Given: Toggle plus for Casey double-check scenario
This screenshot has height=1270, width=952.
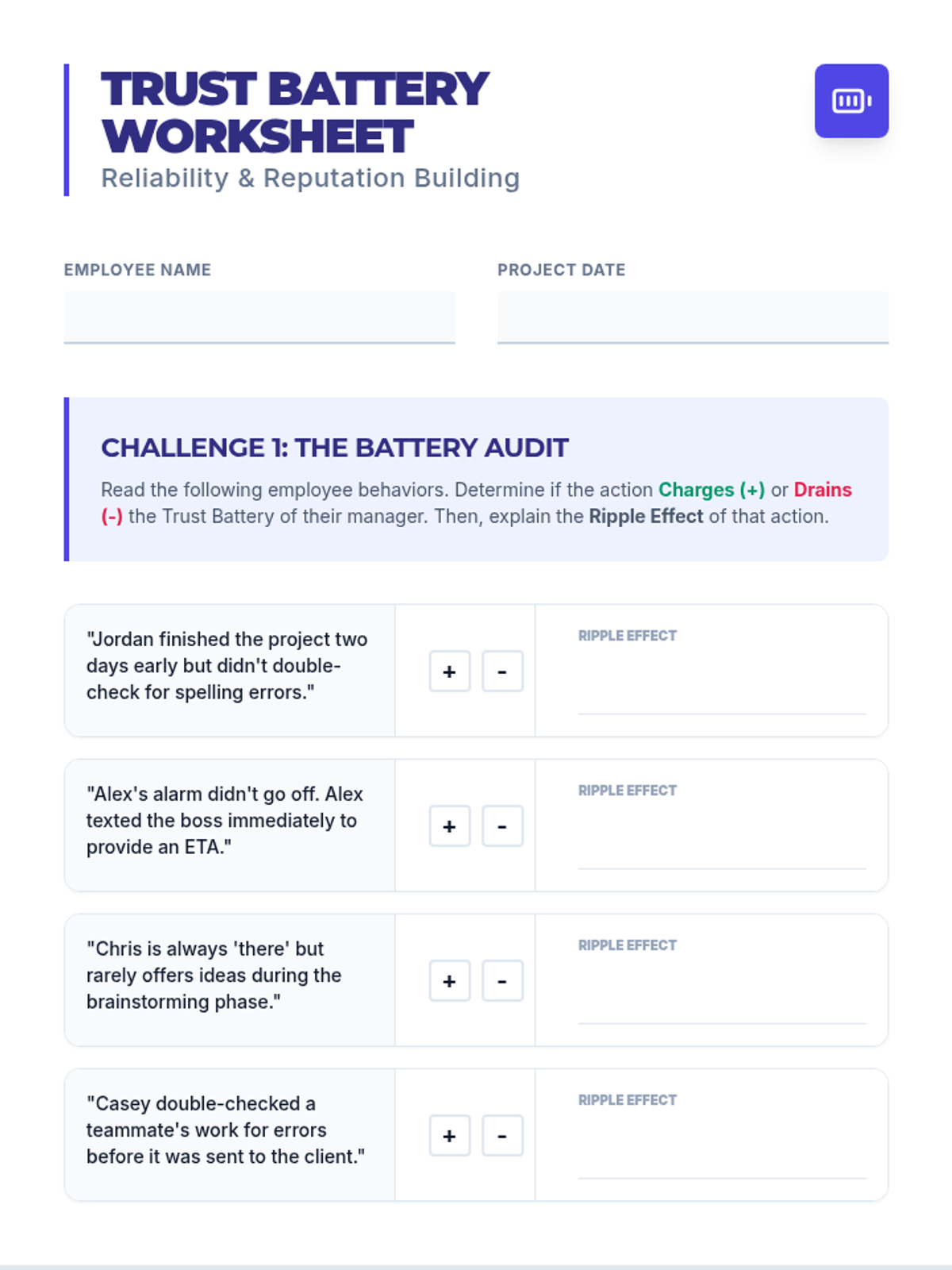Looking at the screenshot, I should 450,1136.
